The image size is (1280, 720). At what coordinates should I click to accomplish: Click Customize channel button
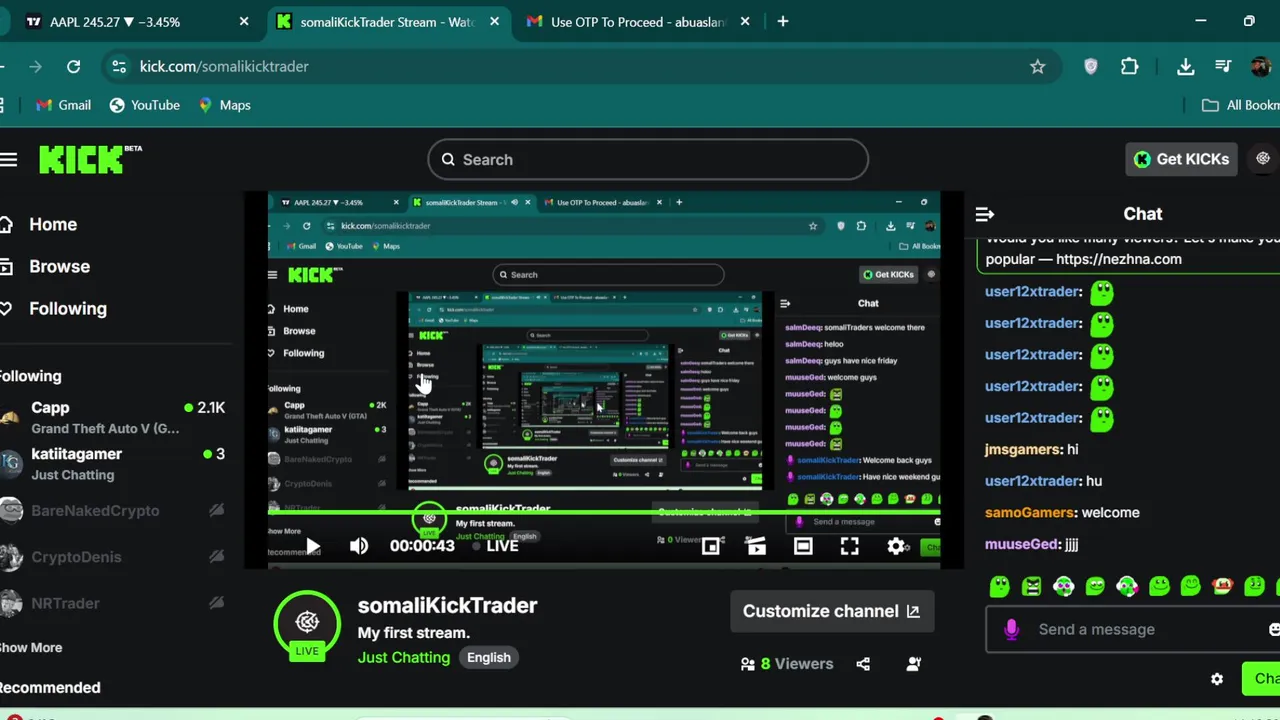click(832, 611)
